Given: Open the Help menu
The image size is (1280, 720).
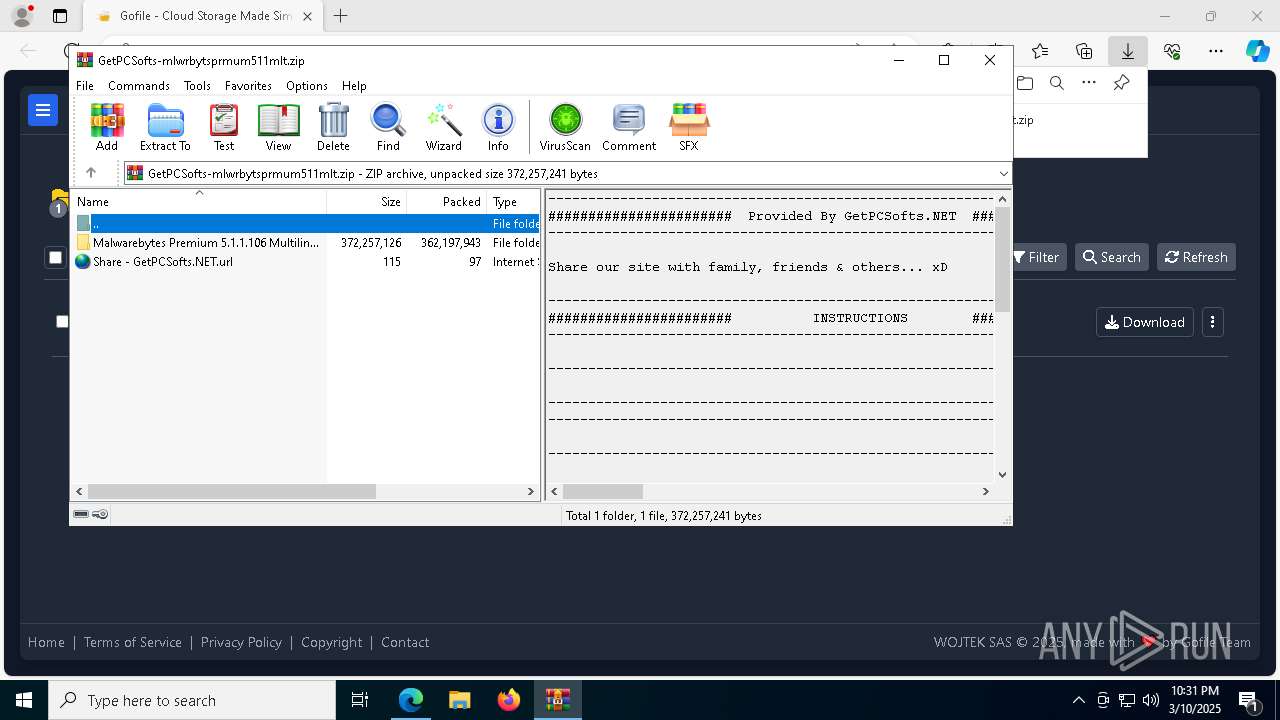Looking at the screenshot, I should coord(354,86).
